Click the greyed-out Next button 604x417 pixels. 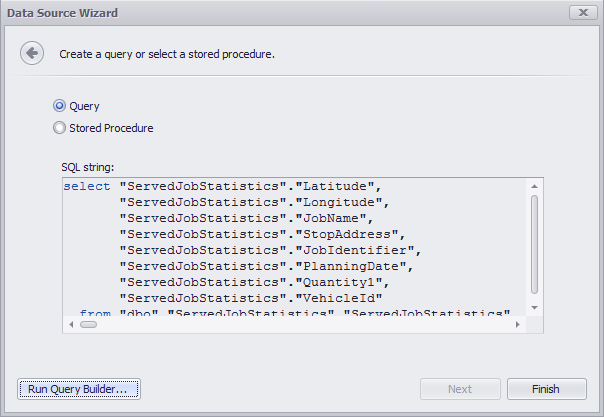[x=460, y=389]
